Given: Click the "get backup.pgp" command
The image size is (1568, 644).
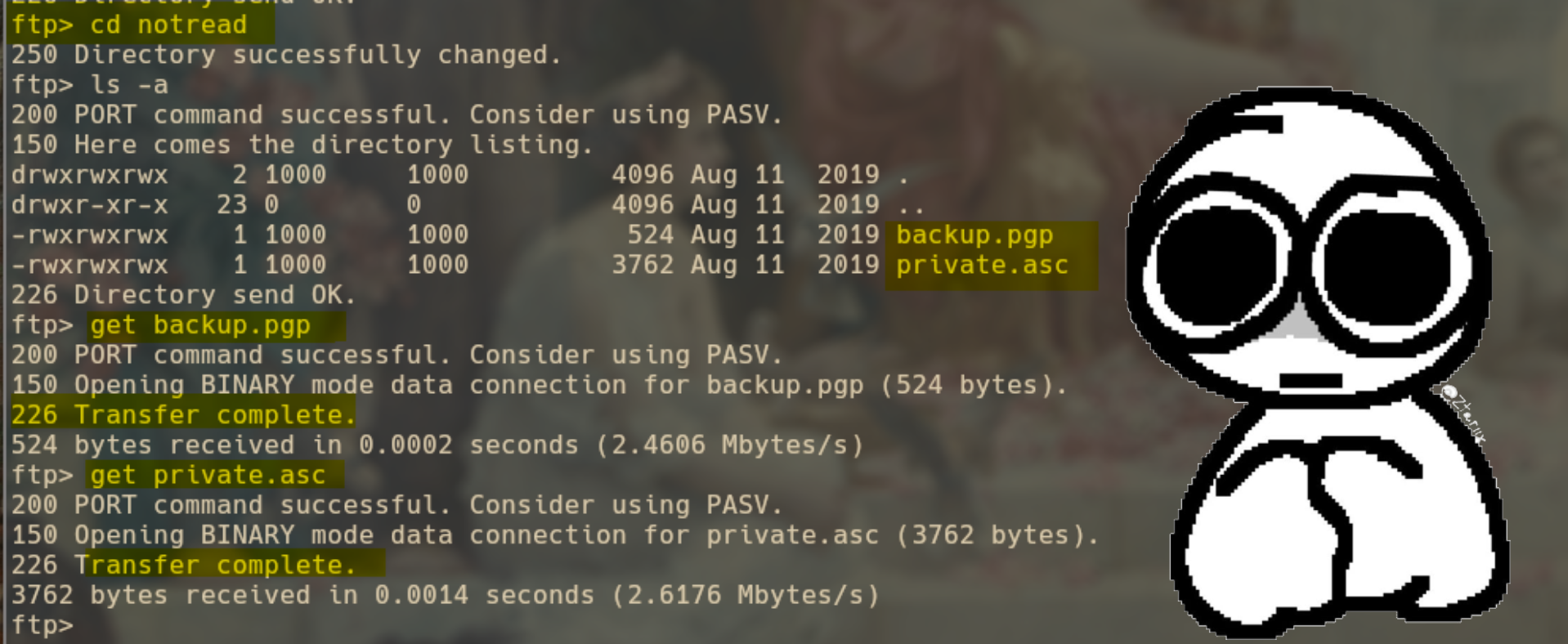Looking at the screenshot, I should pyautogui.click(x=200, y=325).
